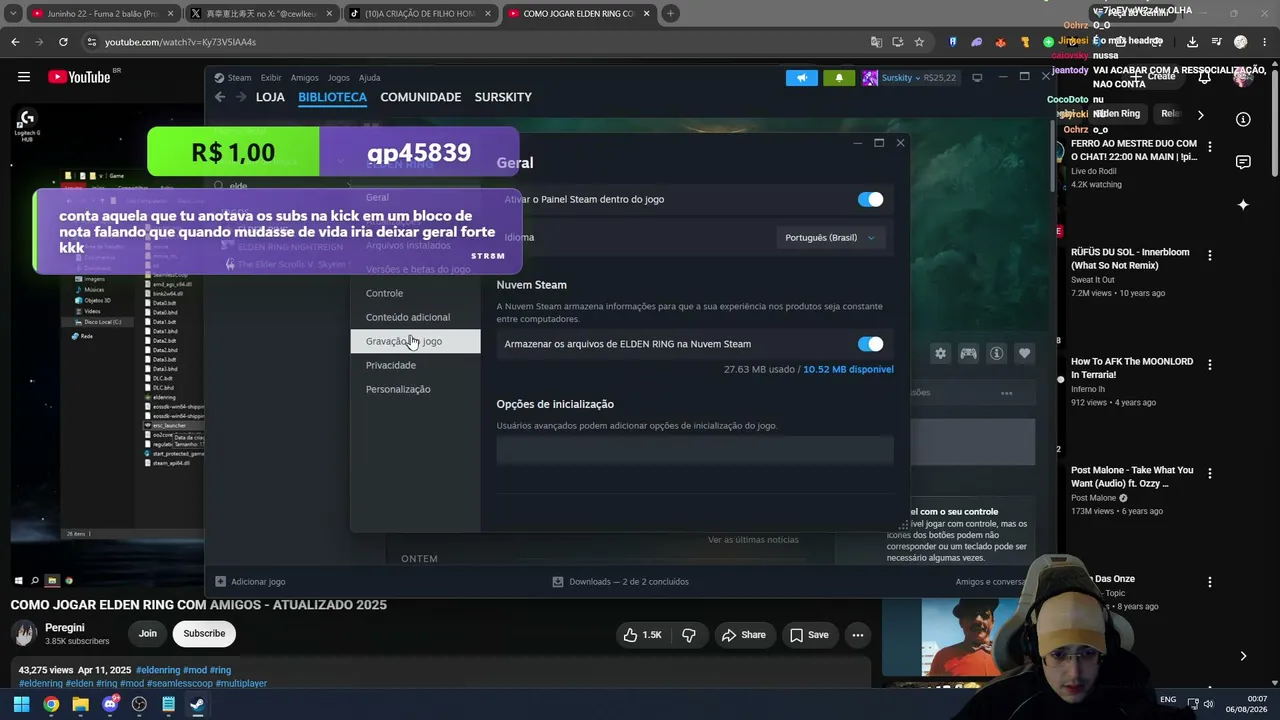The width and height of the screenshot is (1280, 720).
Task: Click Adicionar jogo in Steam
Action: click(x=251, y=582)
